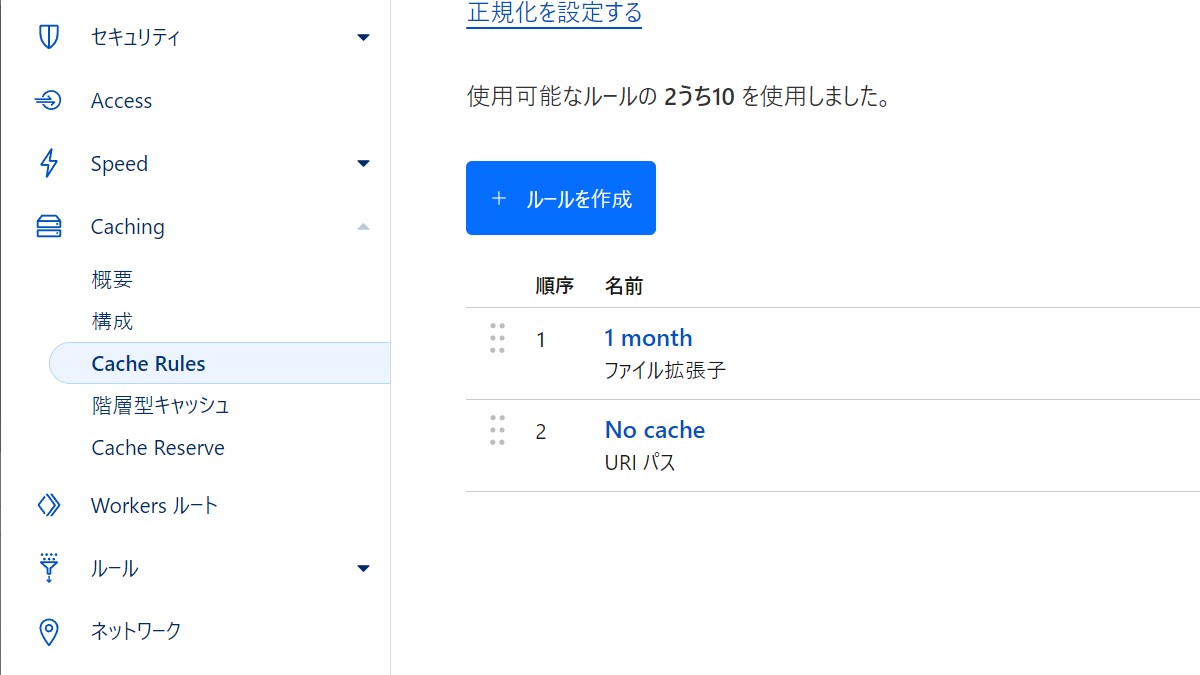
Task: Click the 名前 column header
Action: (x=624, y=287)
